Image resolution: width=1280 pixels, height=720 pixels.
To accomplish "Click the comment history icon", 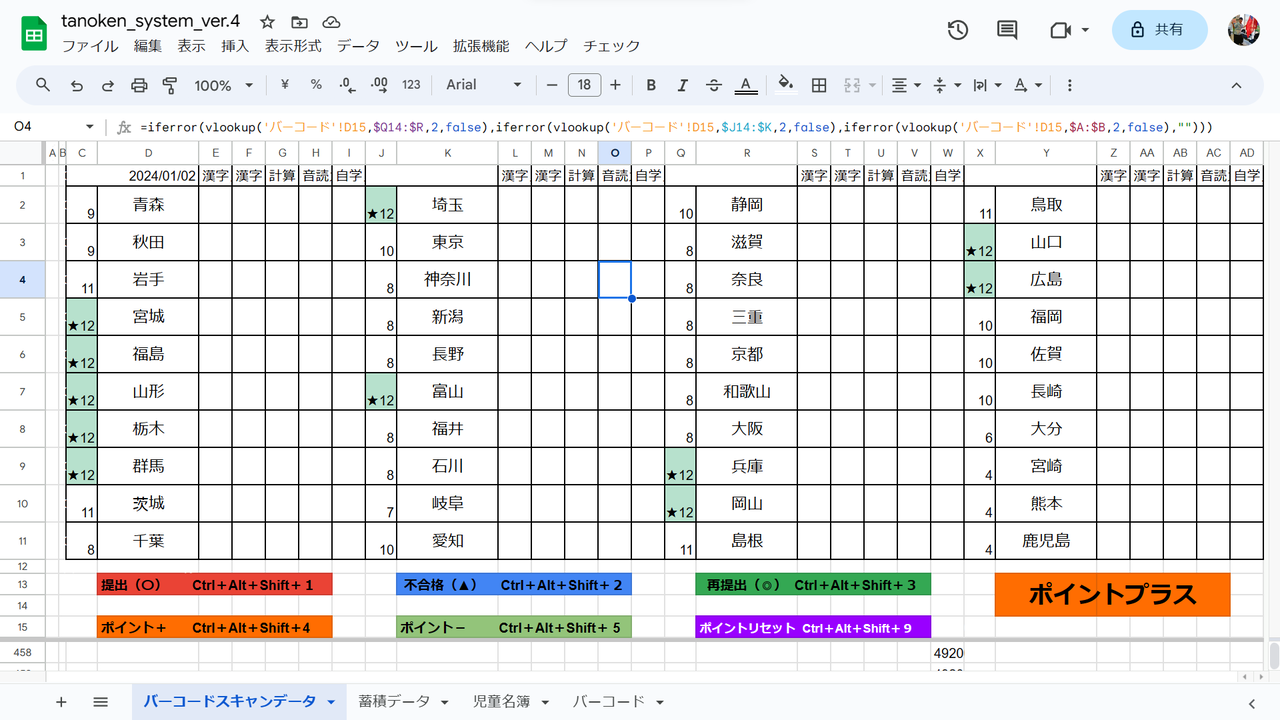I will pyautogui.click(x=1006, y=30).
